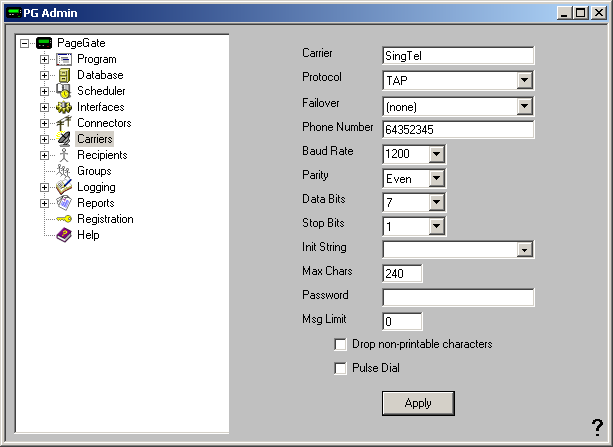Click the question mark help icon

tap(597, 427)
